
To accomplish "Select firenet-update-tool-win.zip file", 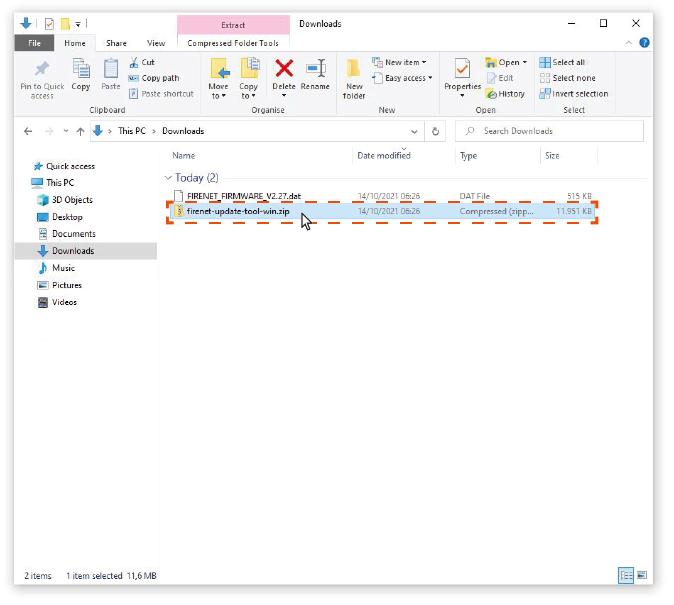I will coord(381,211).
